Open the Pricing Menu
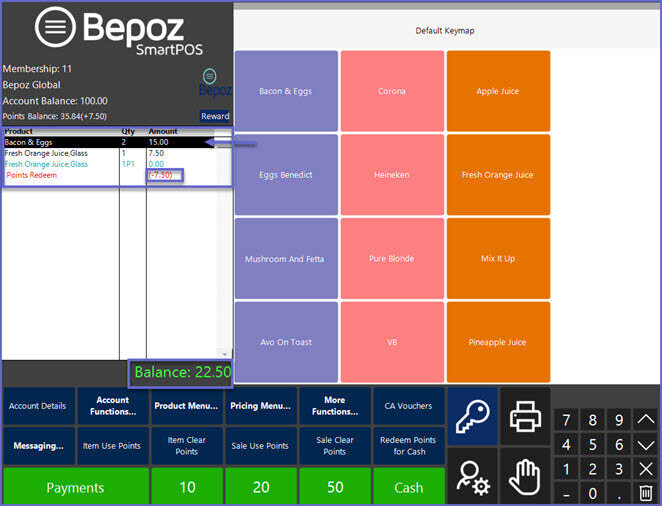 (260, 406)
